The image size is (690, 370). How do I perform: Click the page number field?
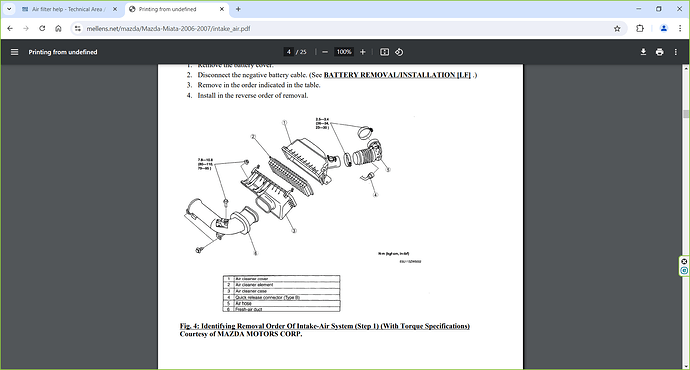point(289,52)
